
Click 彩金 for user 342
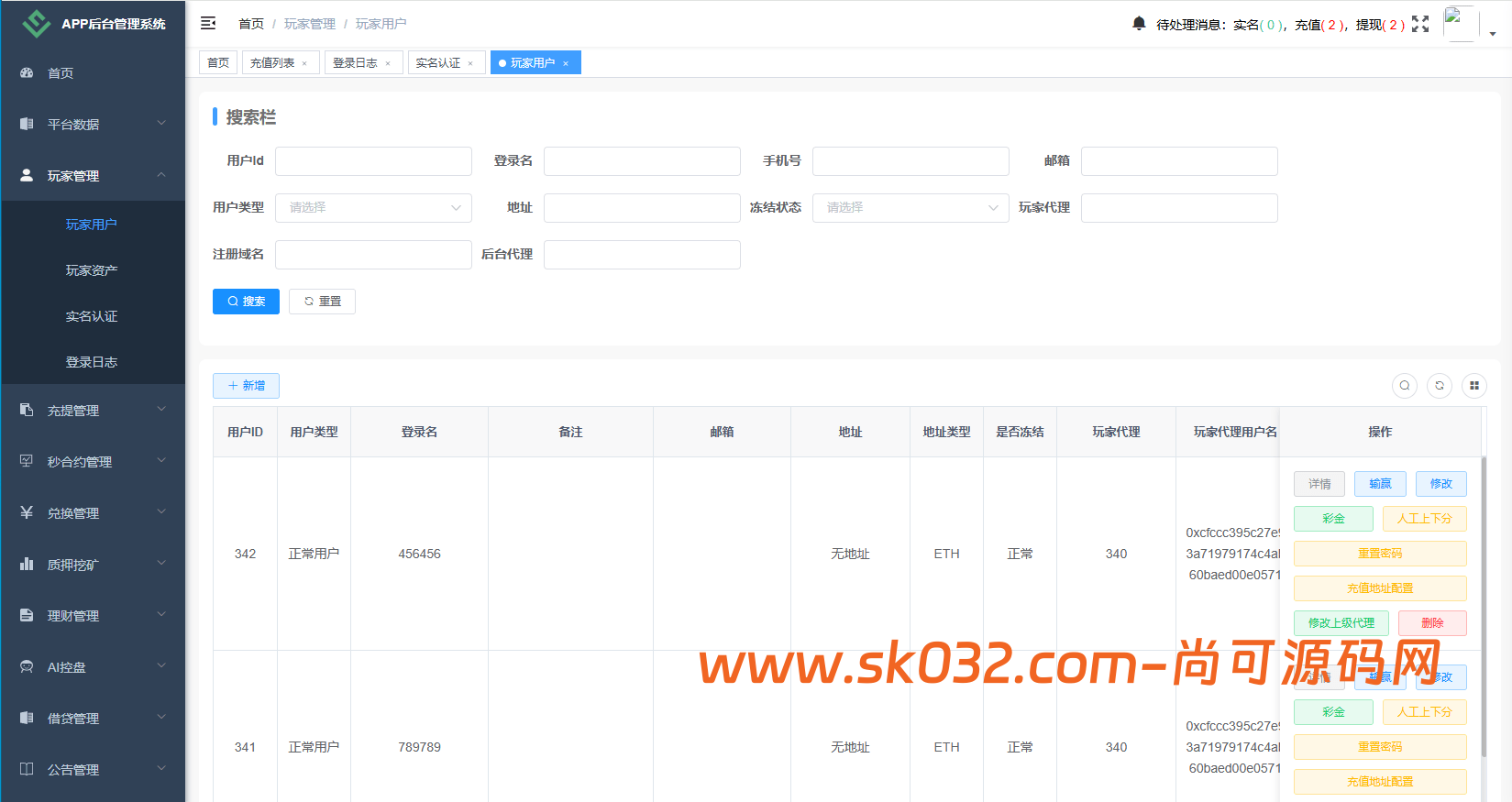point(1333,519)
